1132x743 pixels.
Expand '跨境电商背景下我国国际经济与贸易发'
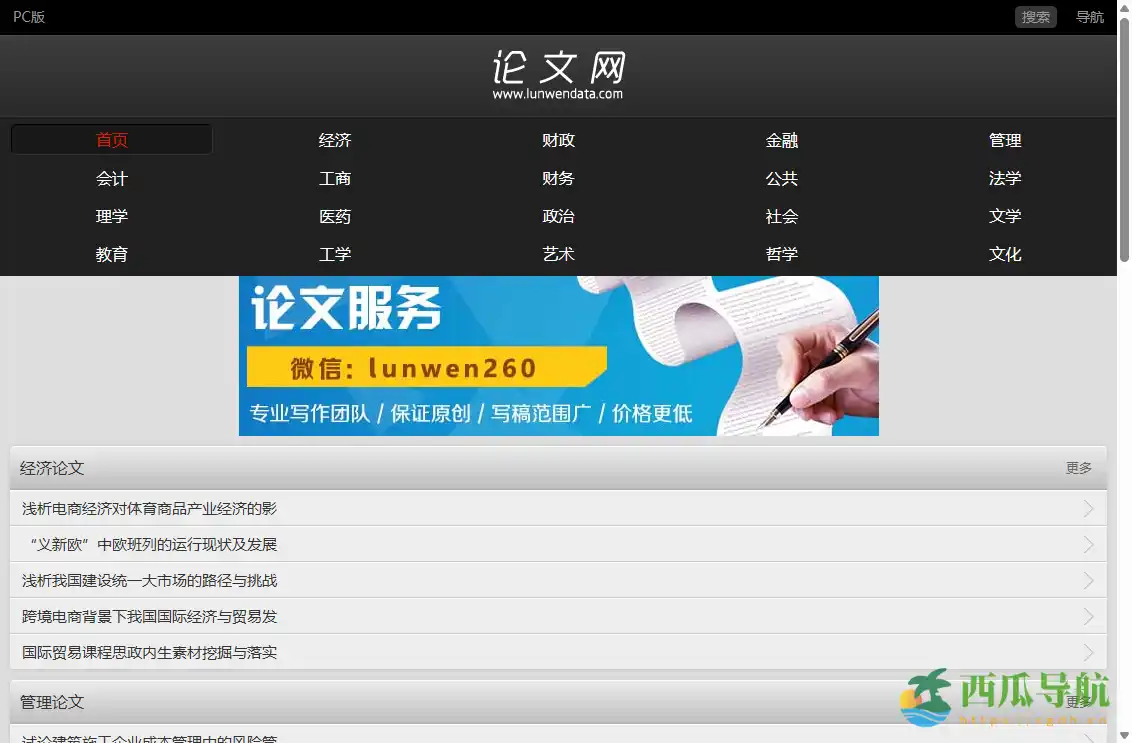click(x=1088, y=616)
